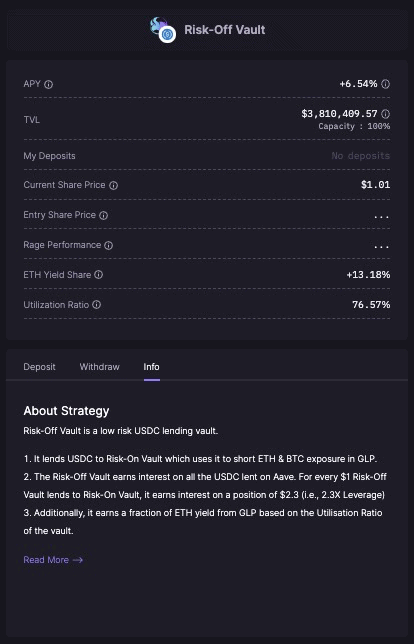Click the 76.57% utilization ratio value
The height and width of the screenshot is (644, 414).
tap(371, 305)
